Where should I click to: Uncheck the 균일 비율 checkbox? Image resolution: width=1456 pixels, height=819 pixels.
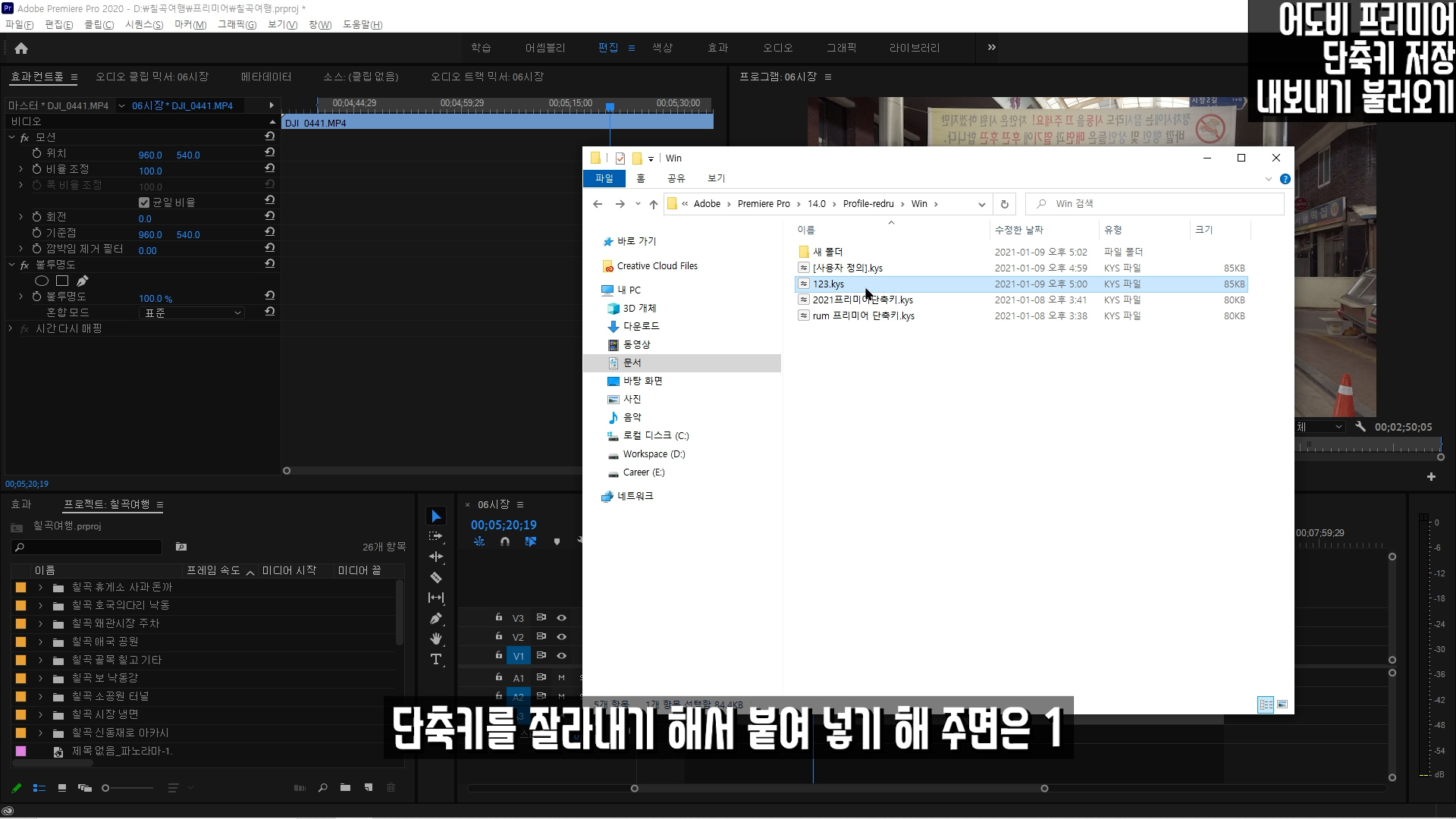(144, 202)
